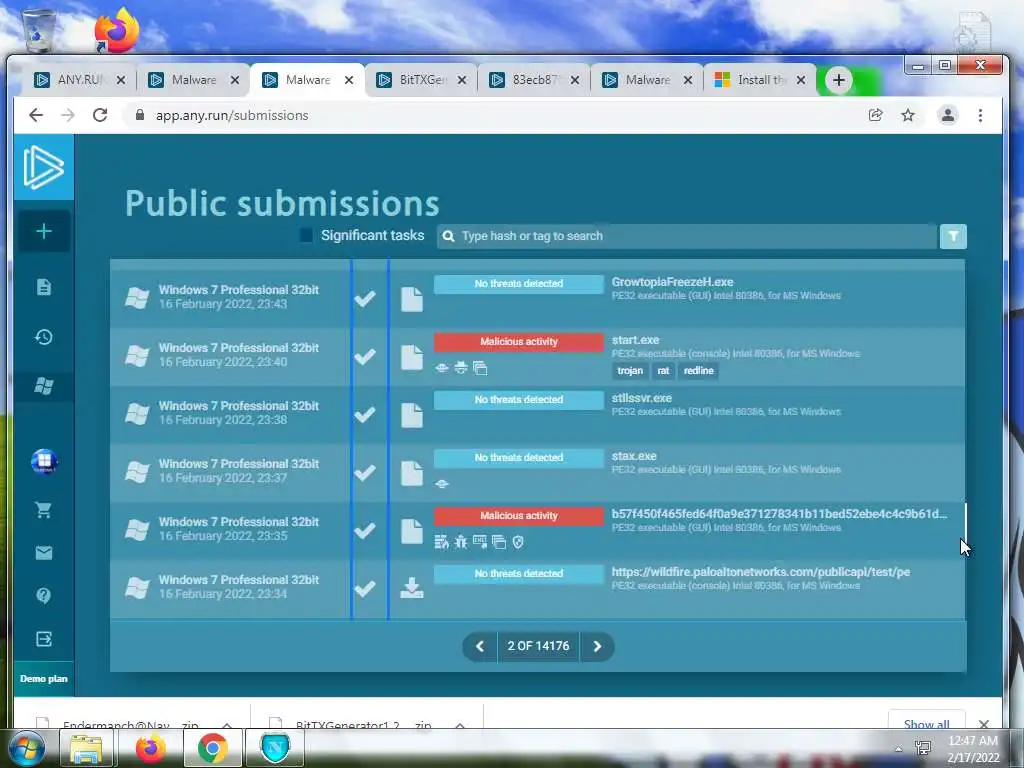The width and height of the screenshot is (1024, 768).
Task: Reload the page with the browser refresh icon
Action: (100, 116)
